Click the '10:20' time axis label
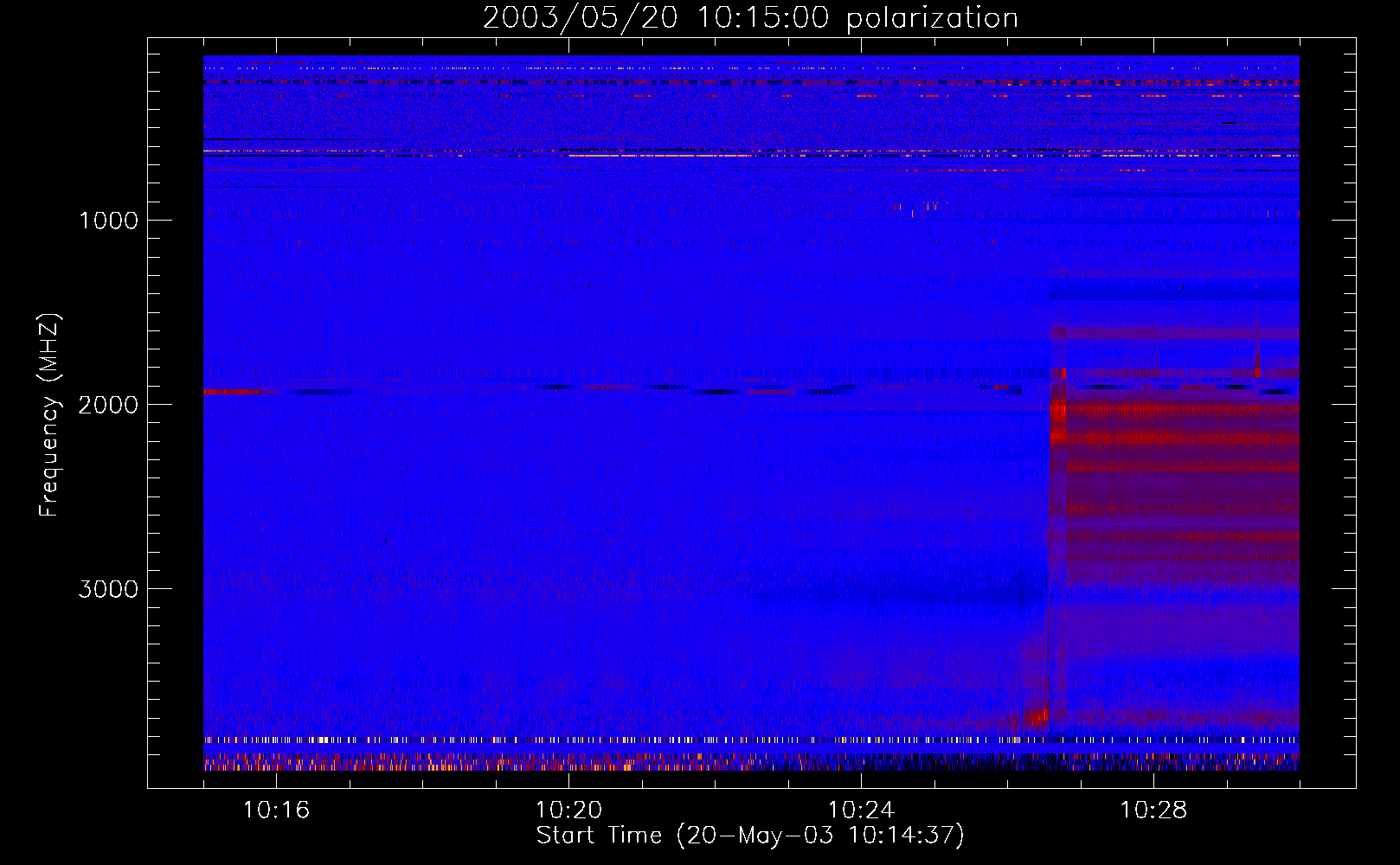 pyautogui.click(x=568, y=811)
